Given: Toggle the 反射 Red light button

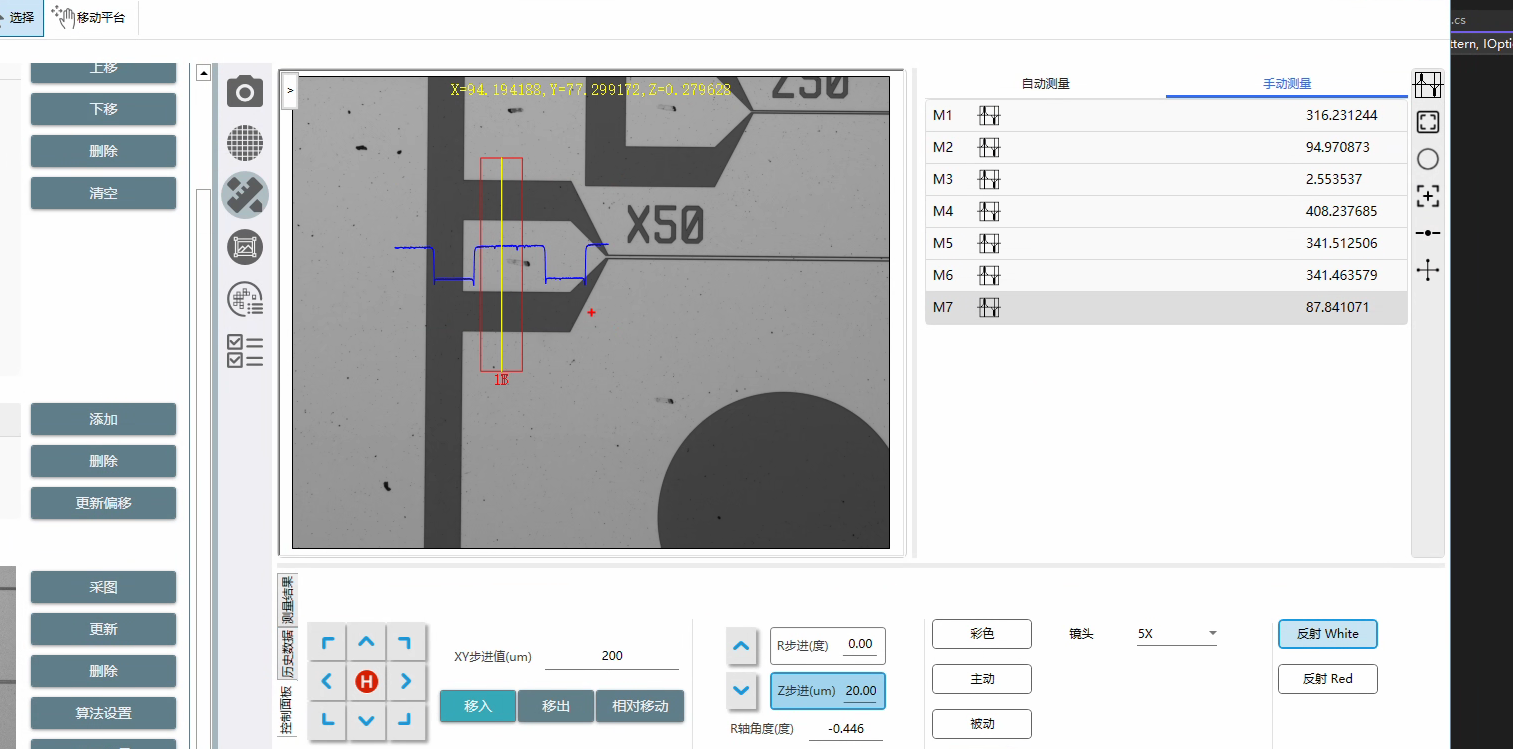Looking at the screenshot, I should pyautogui.click(x=1327, y=679).
